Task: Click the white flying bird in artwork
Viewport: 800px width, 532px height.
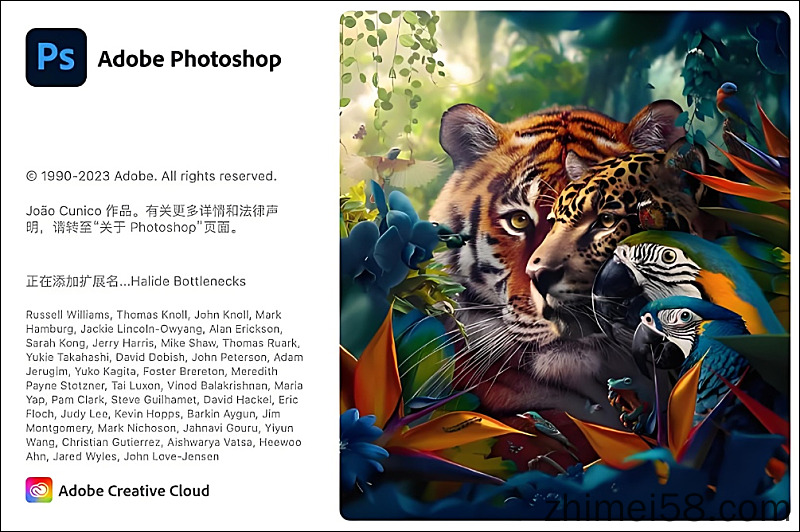Action: pos(395,166)
